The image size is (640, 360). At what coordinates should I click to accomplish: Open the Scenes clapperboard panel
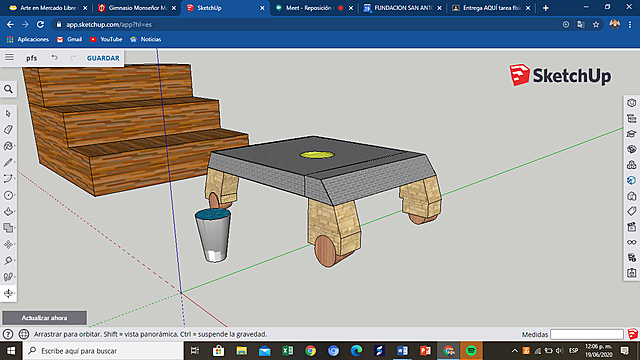(631, 227)
